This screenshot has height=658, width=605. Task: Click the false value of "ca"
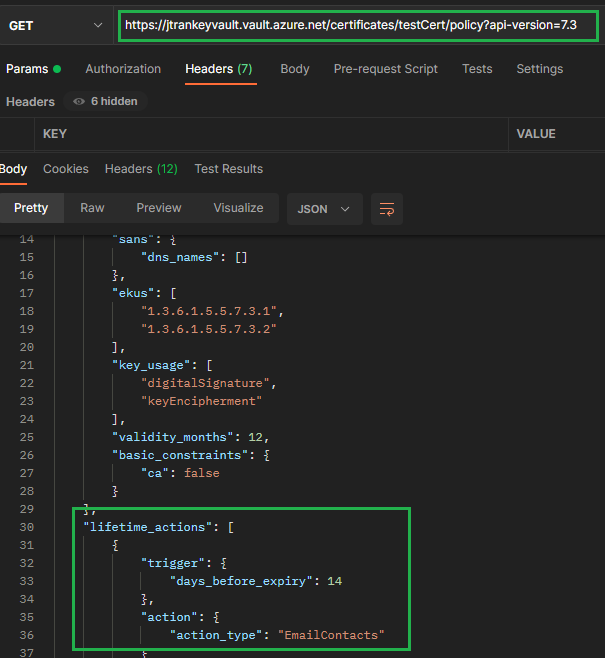point(202,473)
